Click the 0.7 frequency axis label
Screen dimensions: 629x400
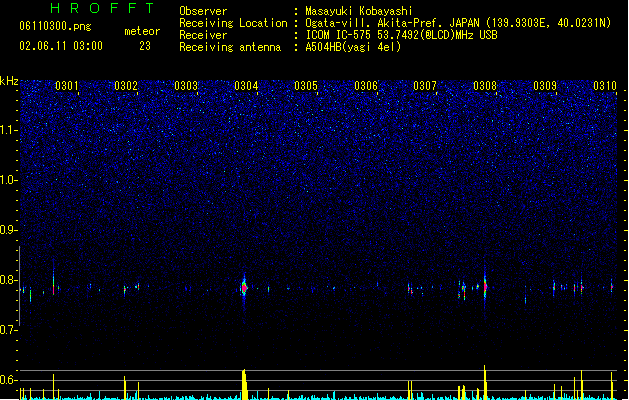pos(9,330)
